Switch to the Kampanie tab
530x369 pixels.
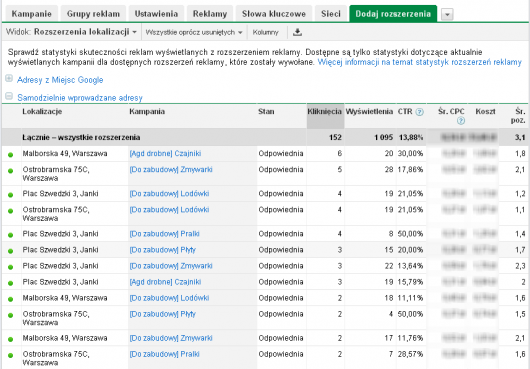pyautogui.click(x=31, y=14)
